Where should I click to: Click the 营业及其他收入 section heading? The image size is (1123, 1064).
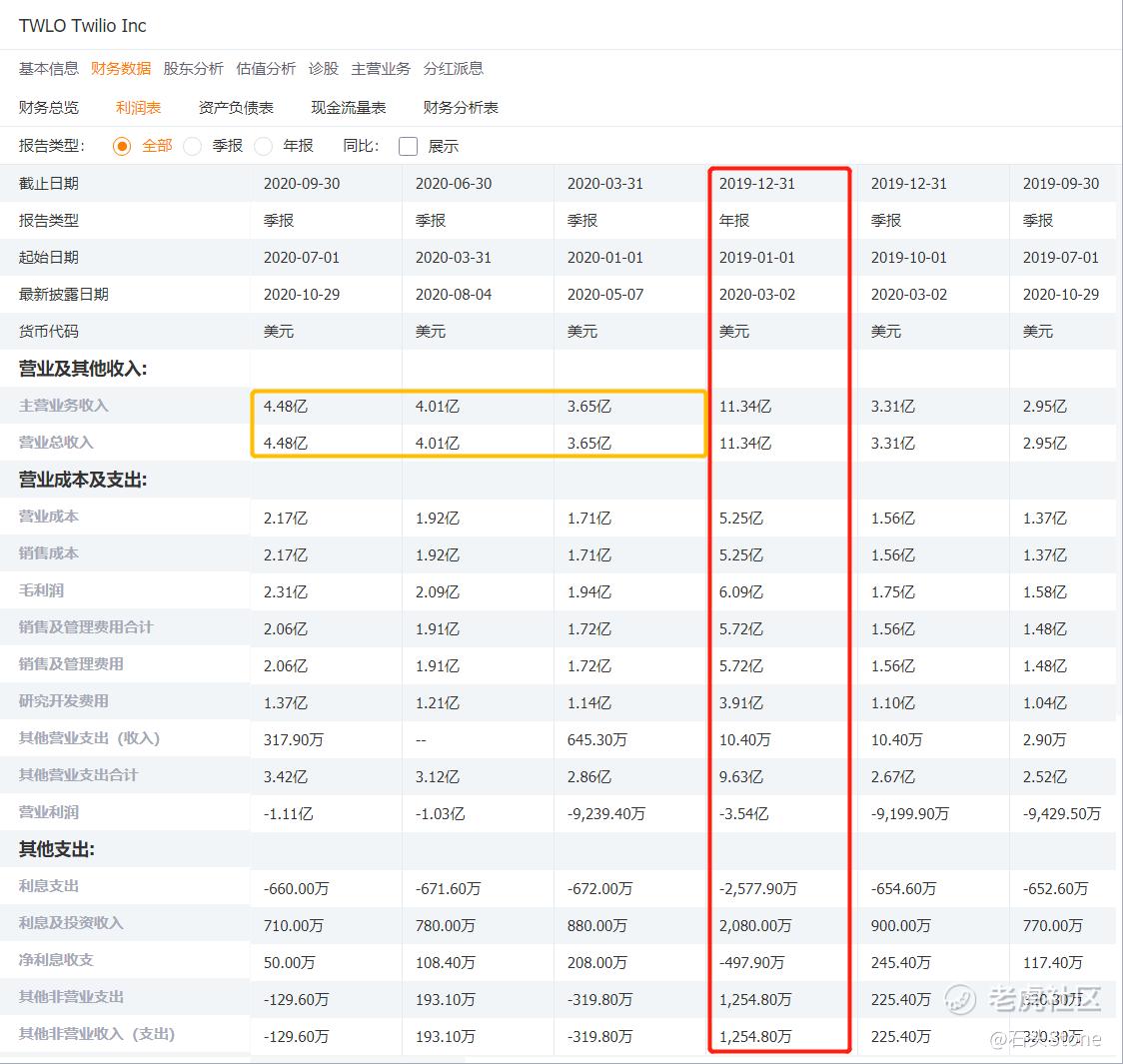[x=83, y=369]
